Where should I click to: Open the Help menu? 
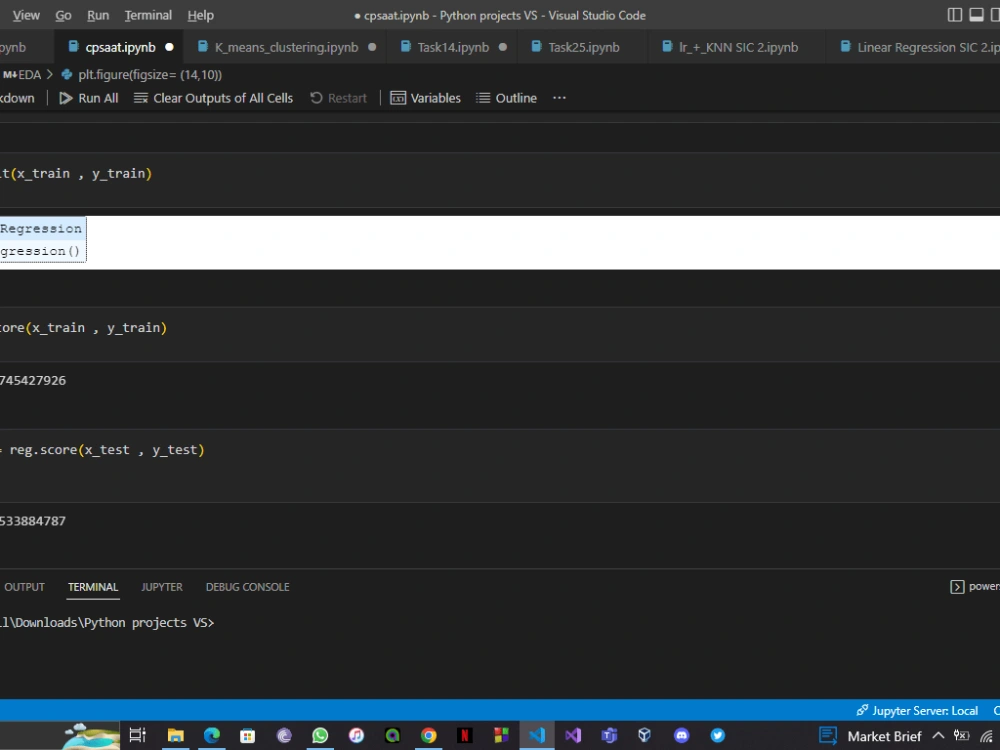200,15
